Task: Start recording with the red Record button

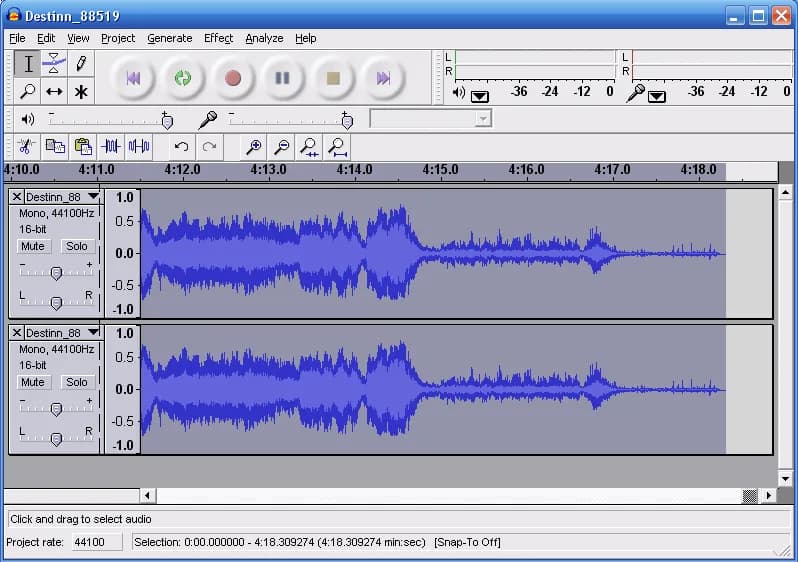Action: (x=233, y=78)
